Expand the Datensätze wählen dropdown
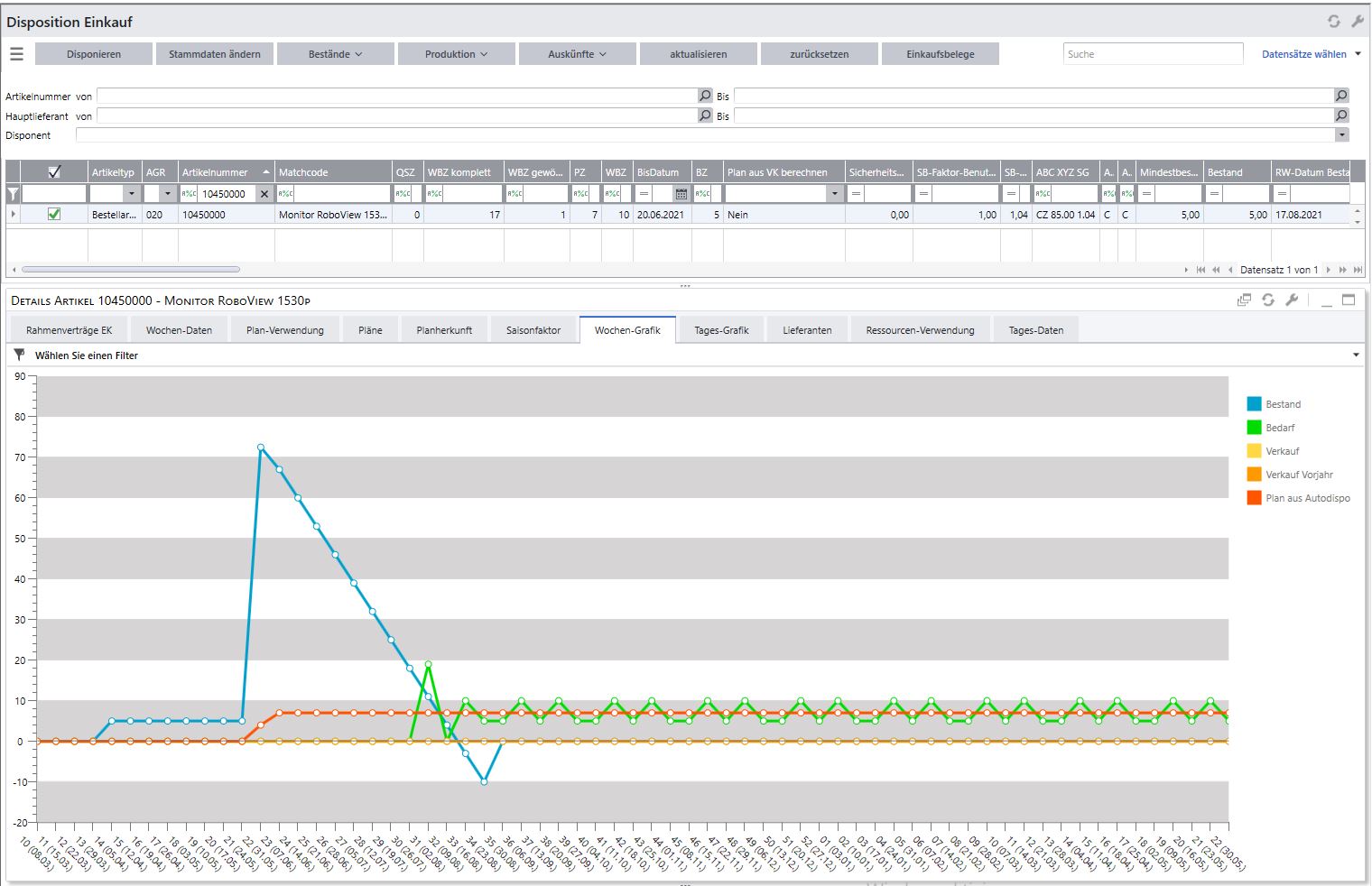Viewport: 1372px width, 886px height. pyautogui.click(x=1311, y=54)
